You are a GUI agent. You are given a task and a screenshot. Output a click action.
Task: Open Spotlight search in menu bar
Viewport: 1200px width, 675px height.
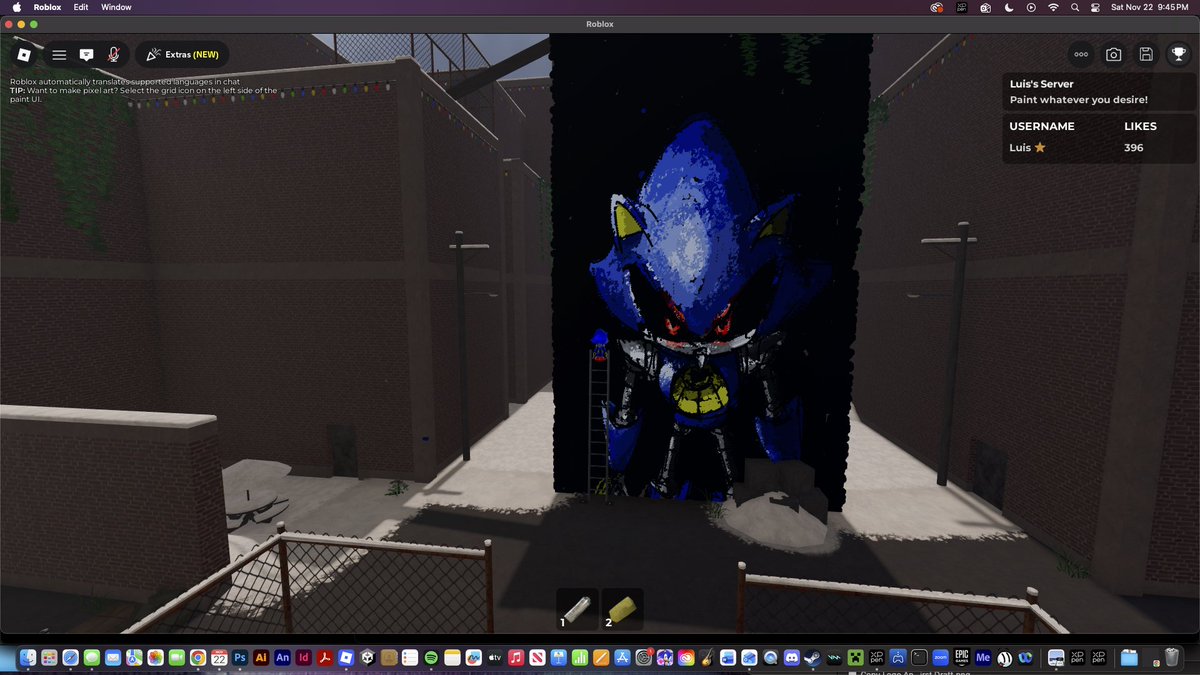tap(1075, 7)
